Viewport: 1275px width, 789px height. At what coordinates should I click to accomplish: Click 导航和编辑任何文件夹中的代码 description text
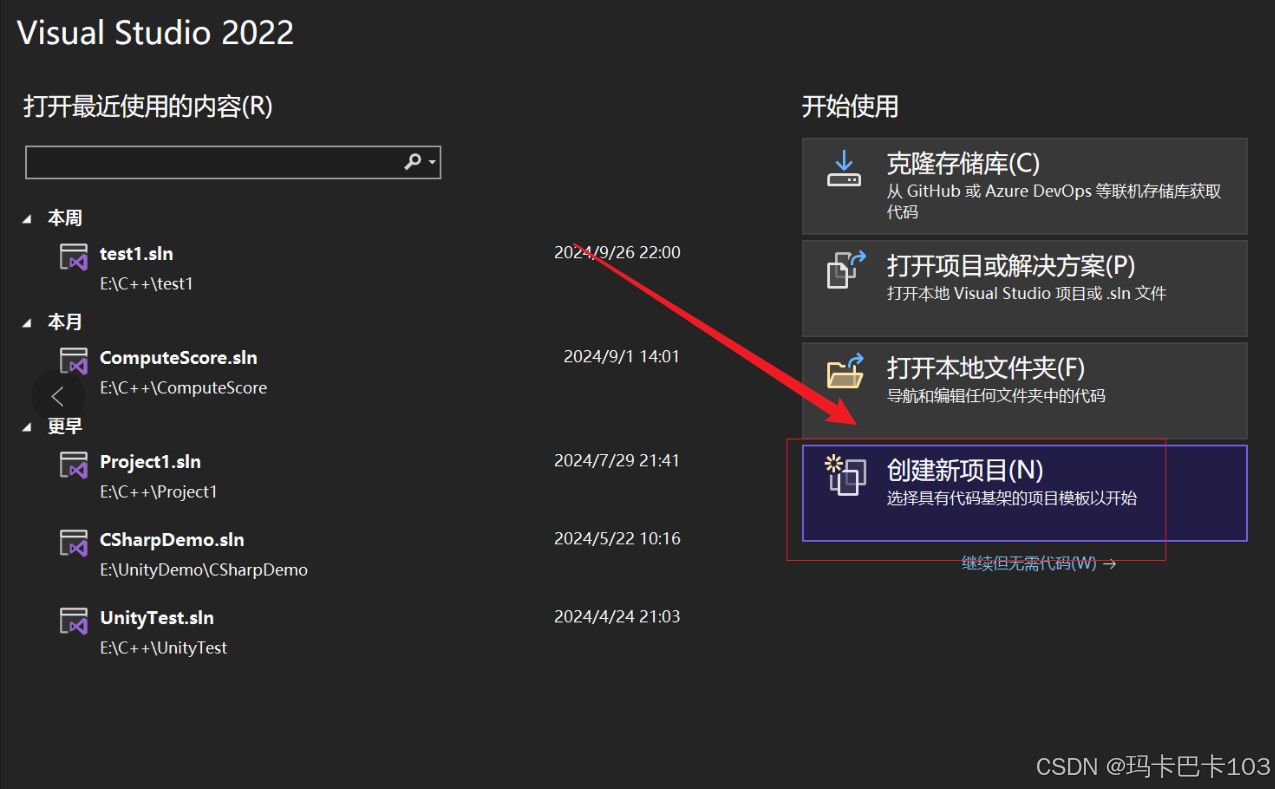(996, 396)
